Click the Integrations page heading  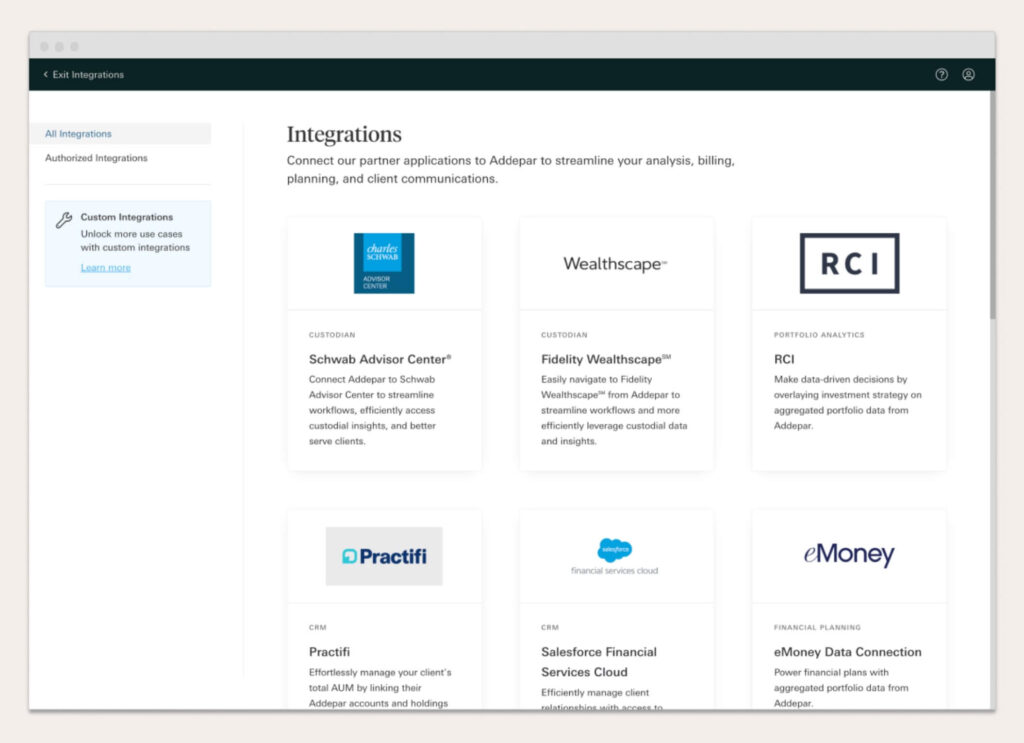[344, 134]
